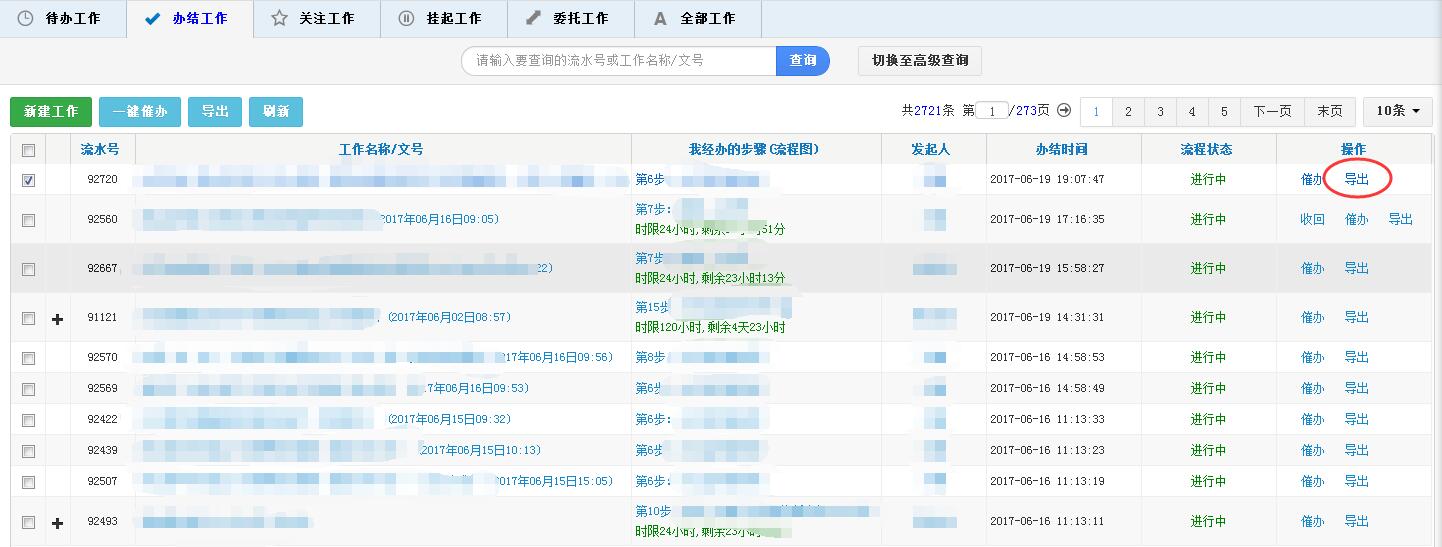Uncheck the checkbox for row 92720
The height and width of the screenshot is (547, 1442).
(x=28, y=180)
